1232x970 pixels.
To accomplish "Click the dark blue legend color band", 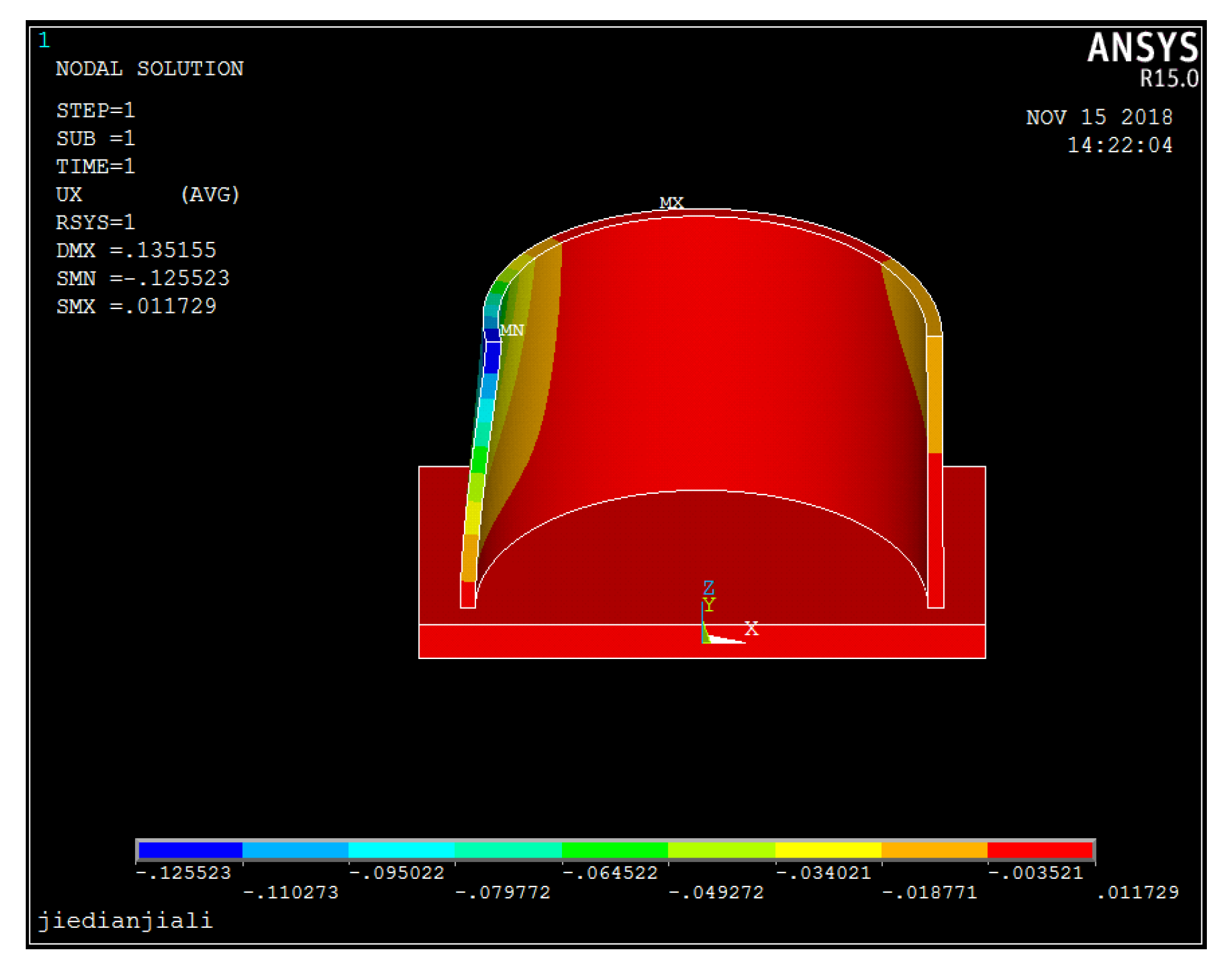I will pos(190,849).
